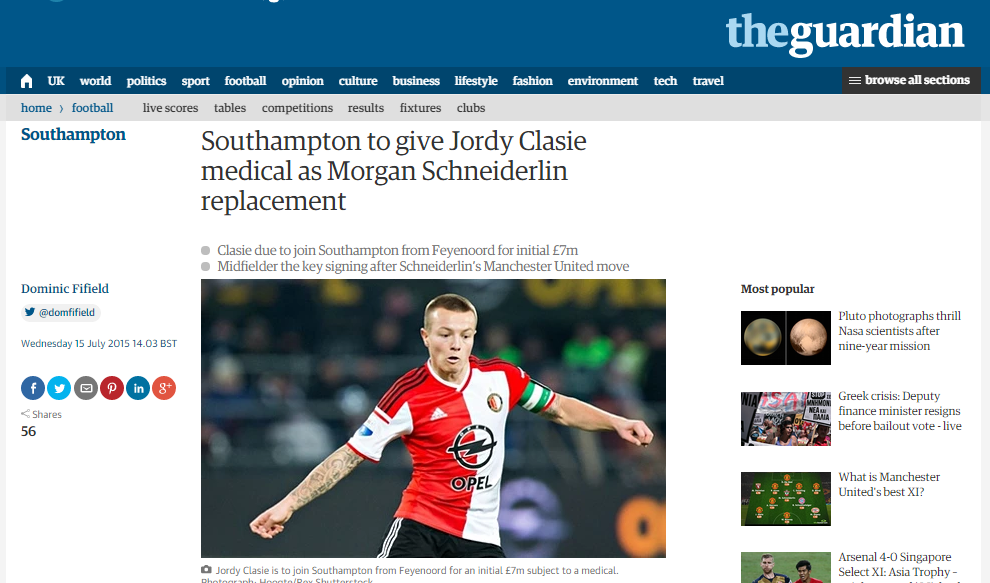990x583 pixels.
Task: Pin article on Pinterest
Action: point(112,388)
